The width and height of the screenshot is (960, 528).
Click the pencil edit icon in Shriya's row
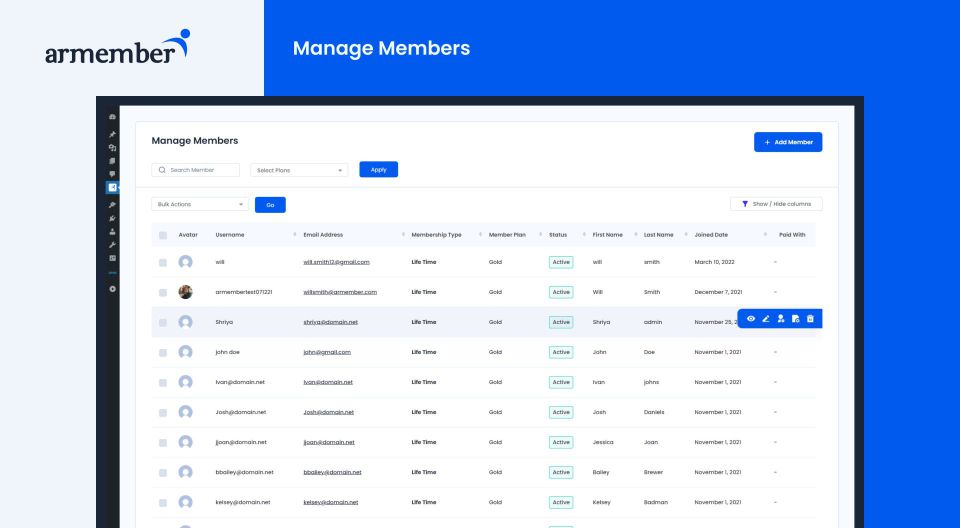pyautogui.click(x=766, y=319)
